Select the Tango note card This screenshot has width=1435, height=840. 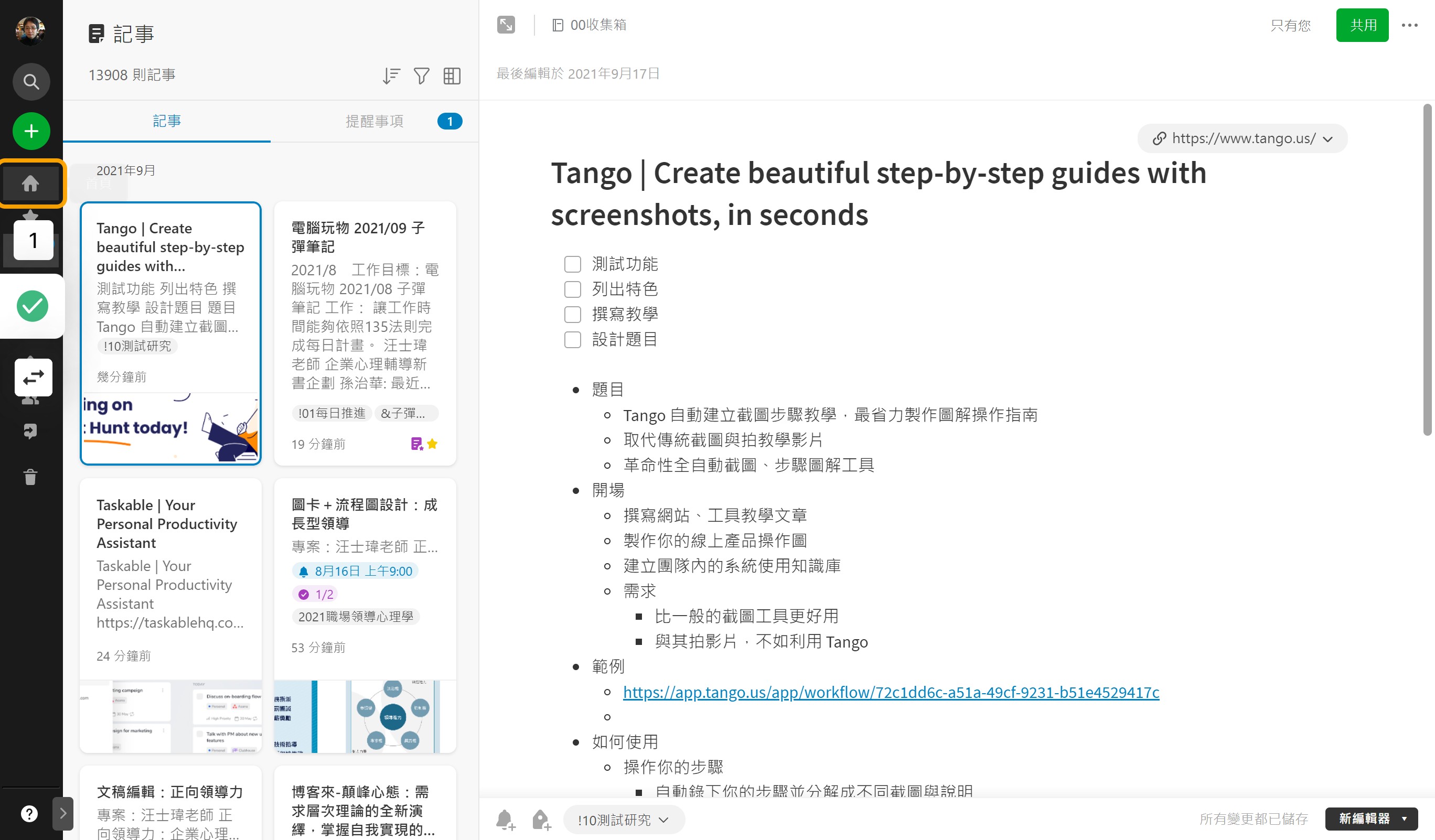171,333
